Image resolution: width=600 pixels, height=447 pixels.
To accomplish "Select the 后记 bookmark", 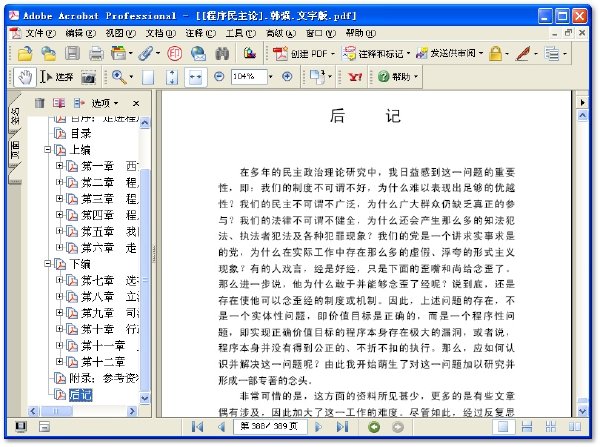I will point(80,395).
